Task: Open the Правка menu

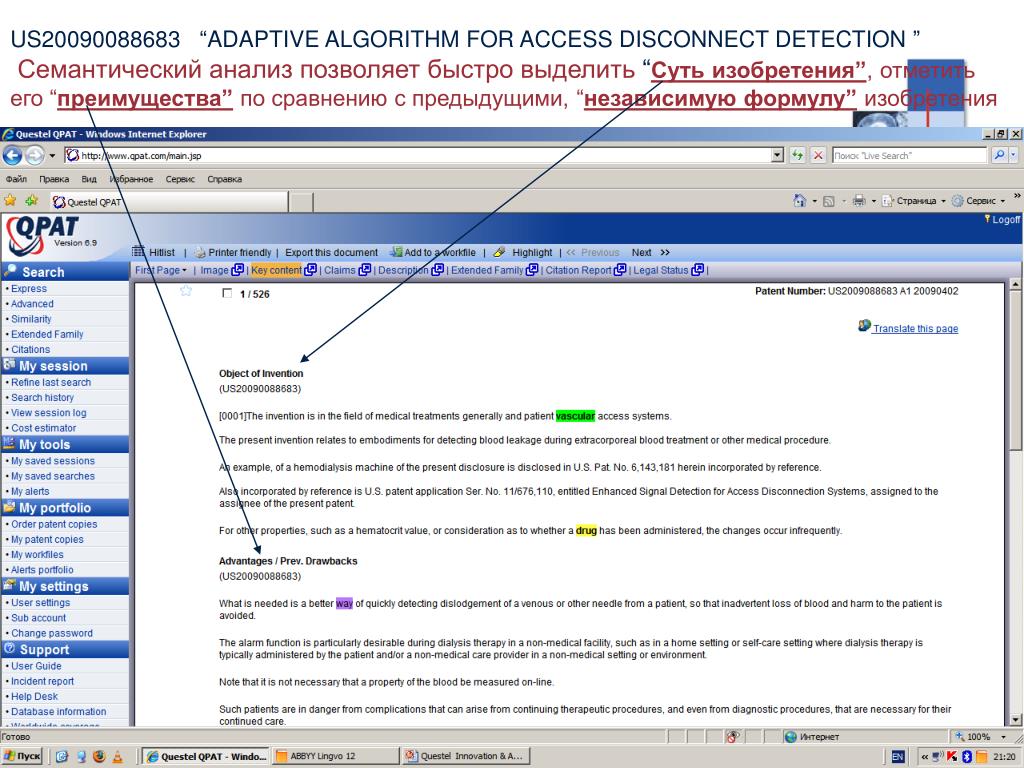Action: click(x=54, y=179)
